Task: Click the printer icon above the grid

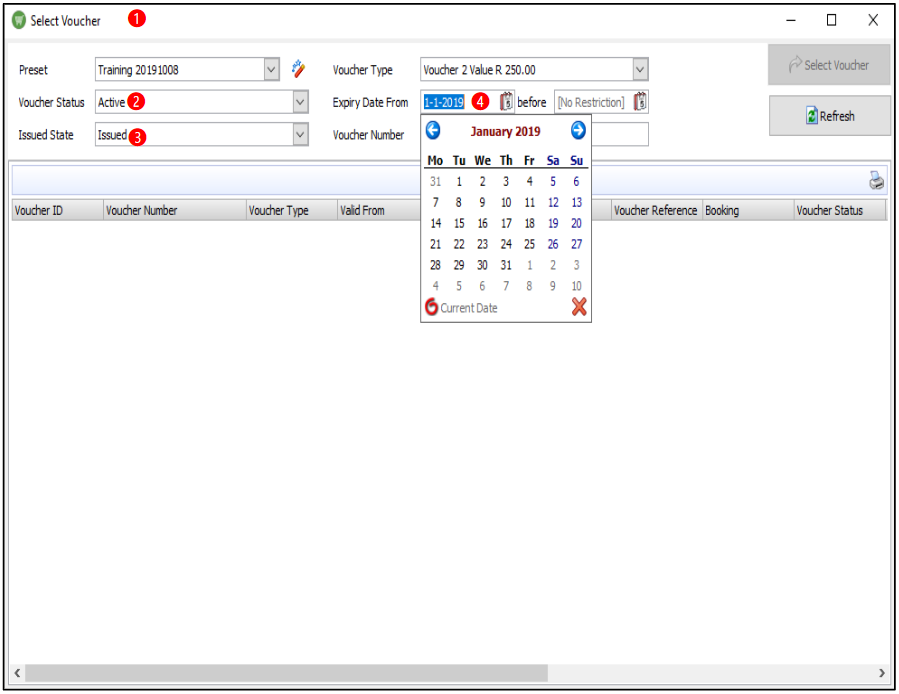Action: pyautogui.click(x=876, y=180)
